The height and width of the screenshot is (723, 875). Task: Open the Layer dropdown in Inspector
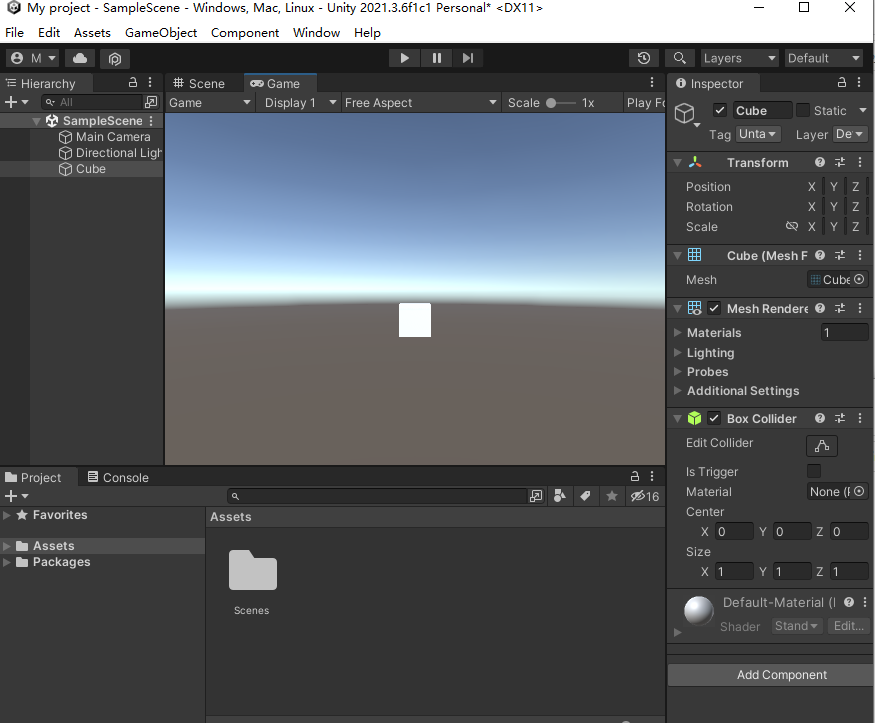click(850, 134)
